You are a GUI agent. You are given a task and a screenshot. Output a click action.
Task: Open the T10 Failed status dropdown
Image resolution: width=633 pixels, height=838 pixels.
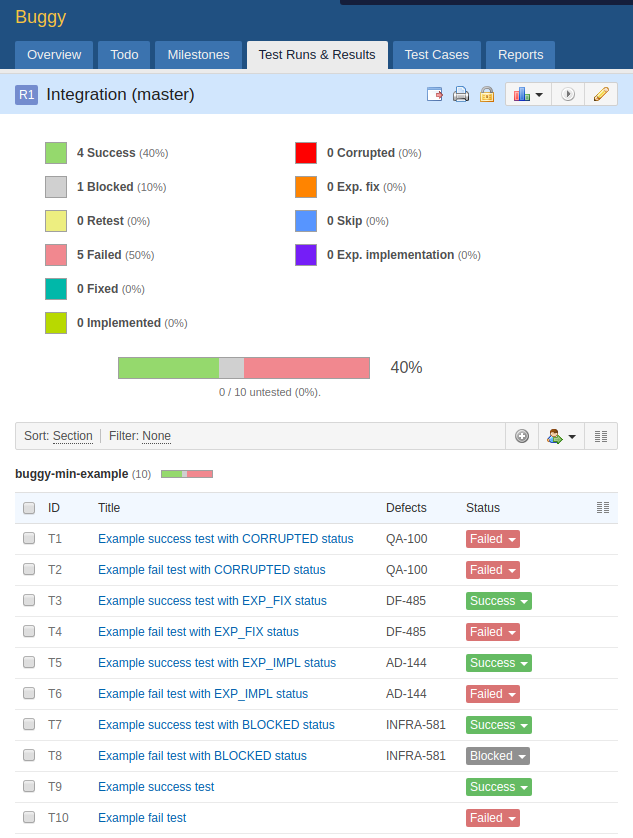click(x=493, y=818)
